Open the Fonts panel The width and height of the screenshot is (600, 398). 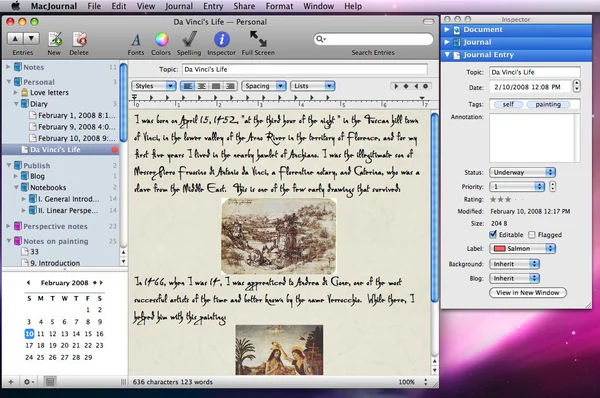pyautogui.click(x=136, y=39)
